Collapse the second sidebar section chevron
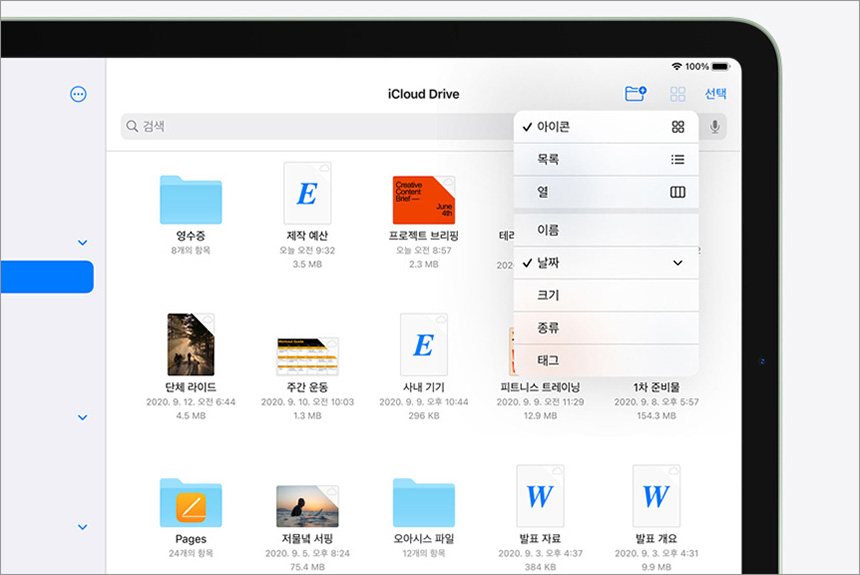Screen dimensions: 860x575 (x=83, y=418)
